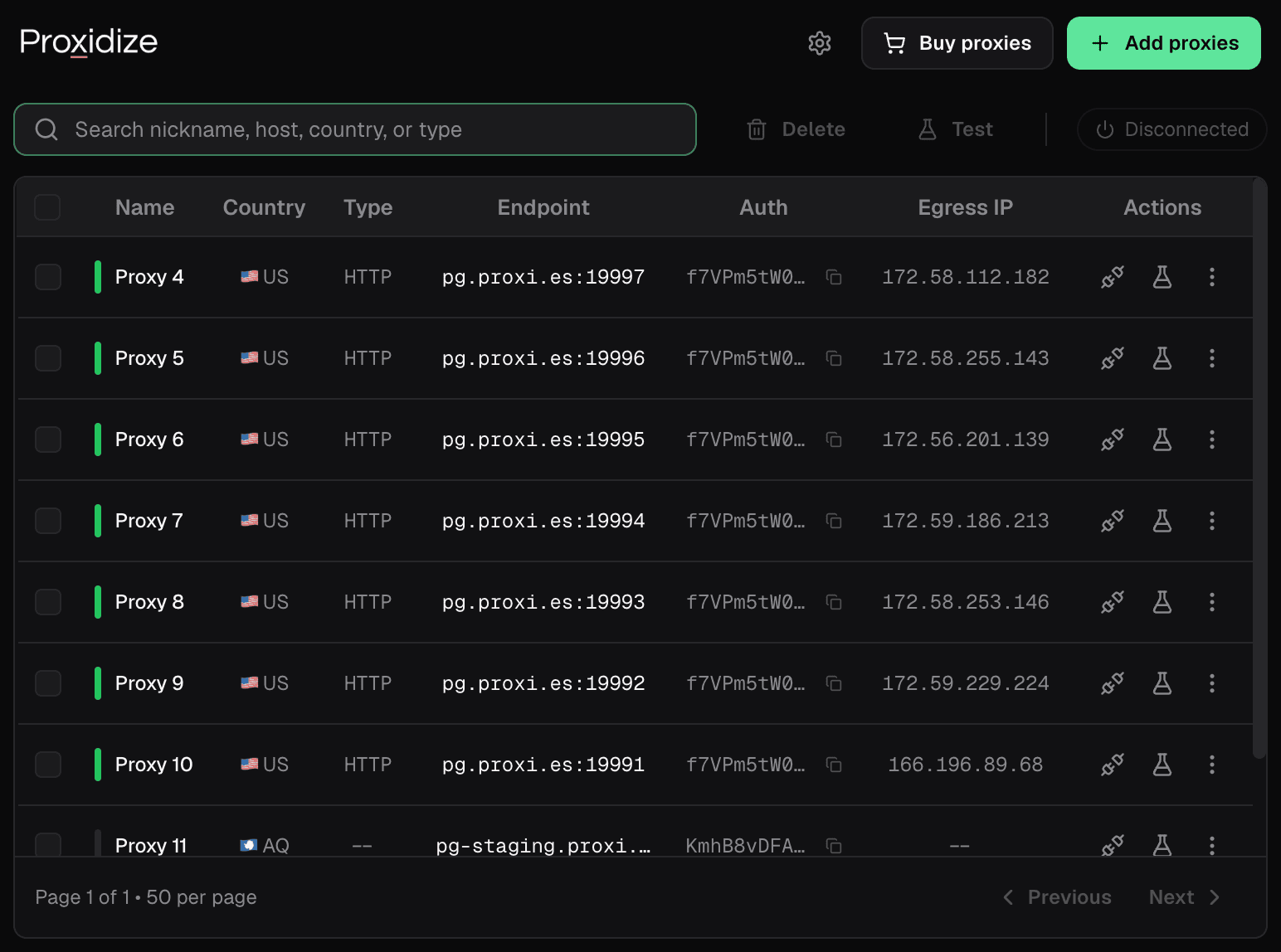Image resolution: width=1281 pixels, height=952 pixels.
Task: Go to the Previous page
Action: tap(1057, 897)
